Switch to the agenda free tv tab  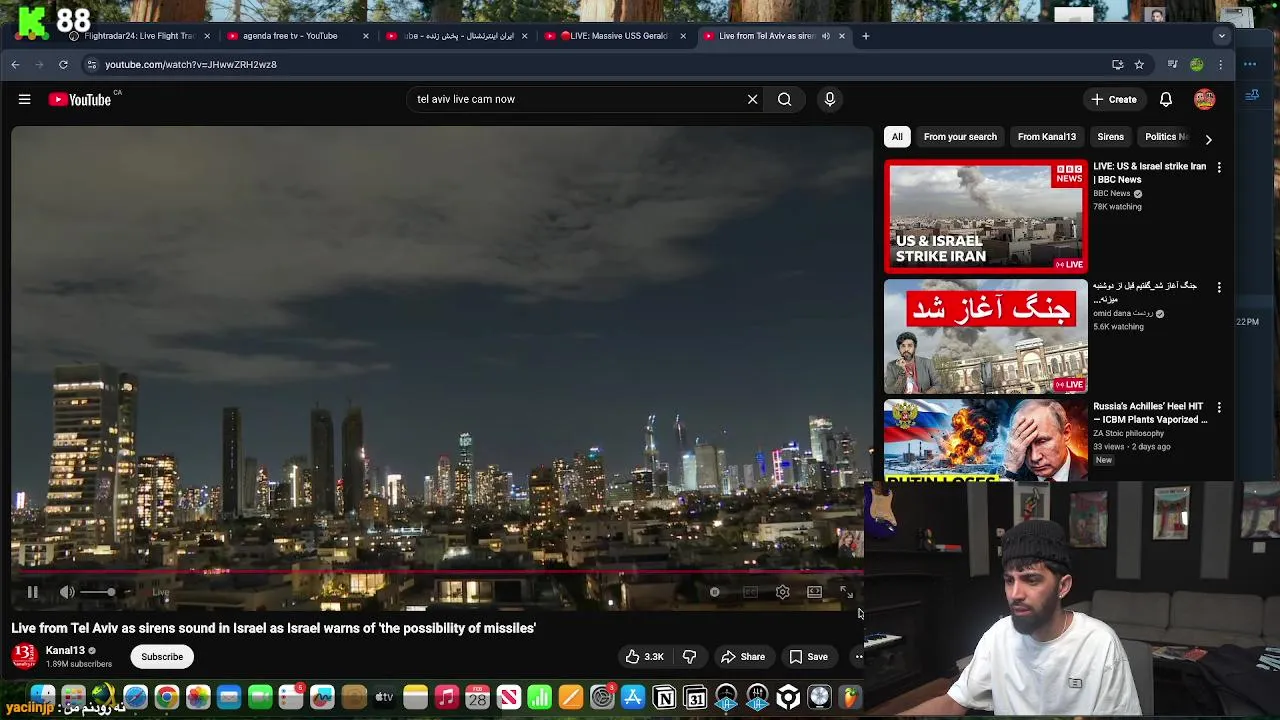290,36
